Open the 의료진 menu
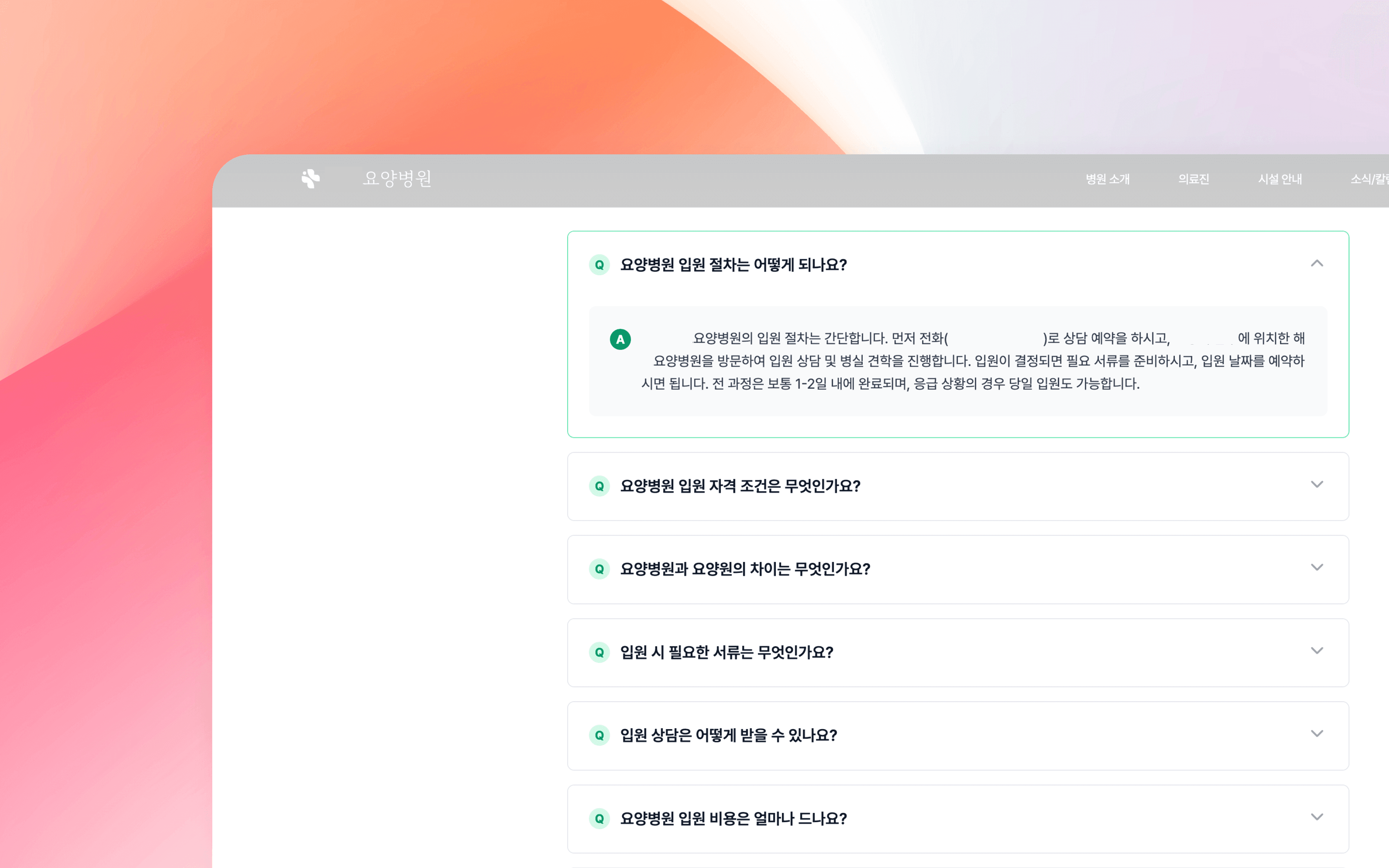 coord(1194,179)
